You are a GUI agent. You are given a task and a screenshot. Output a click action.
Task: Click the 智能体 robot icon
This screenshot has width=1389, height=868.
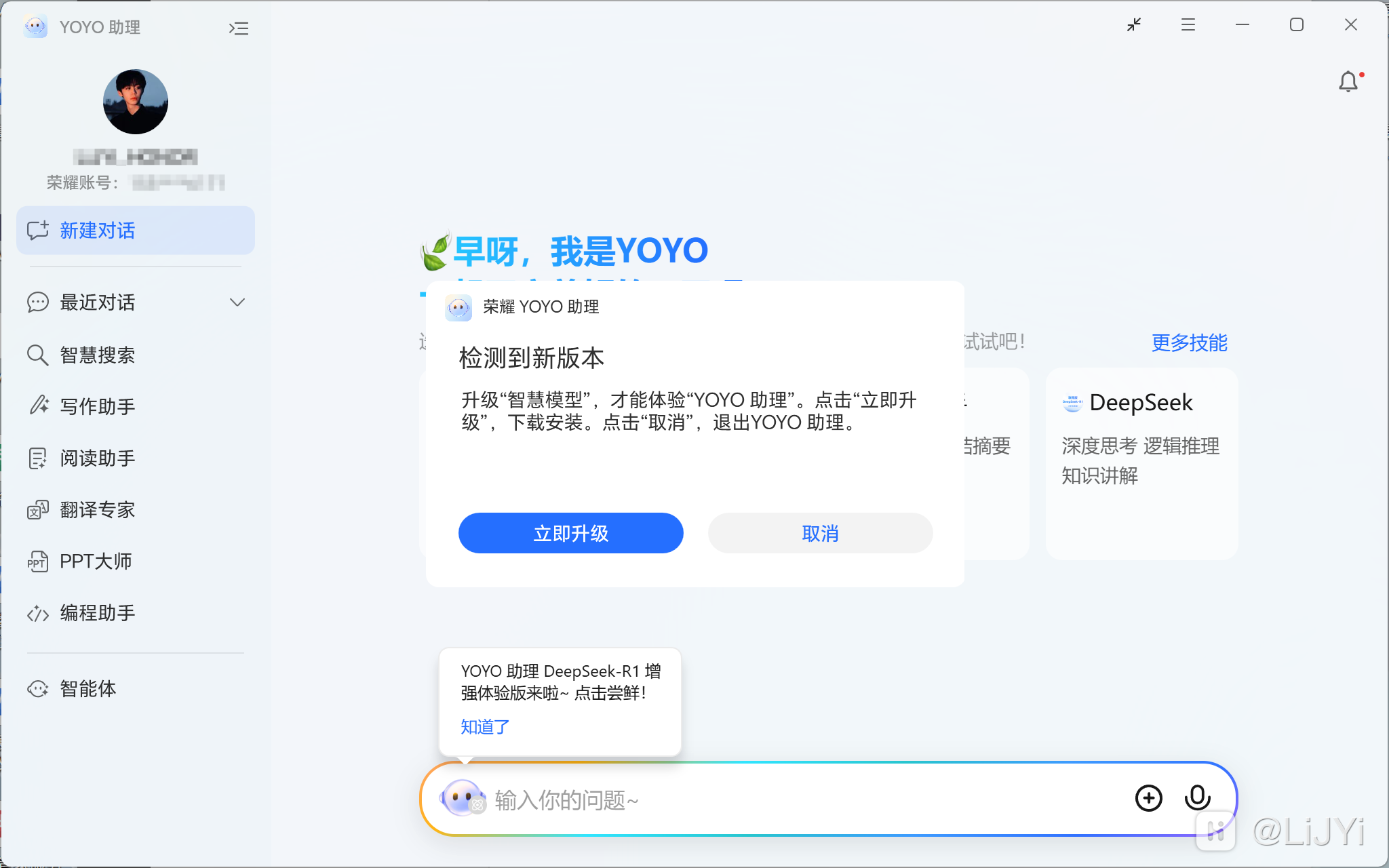coord(38,689)
